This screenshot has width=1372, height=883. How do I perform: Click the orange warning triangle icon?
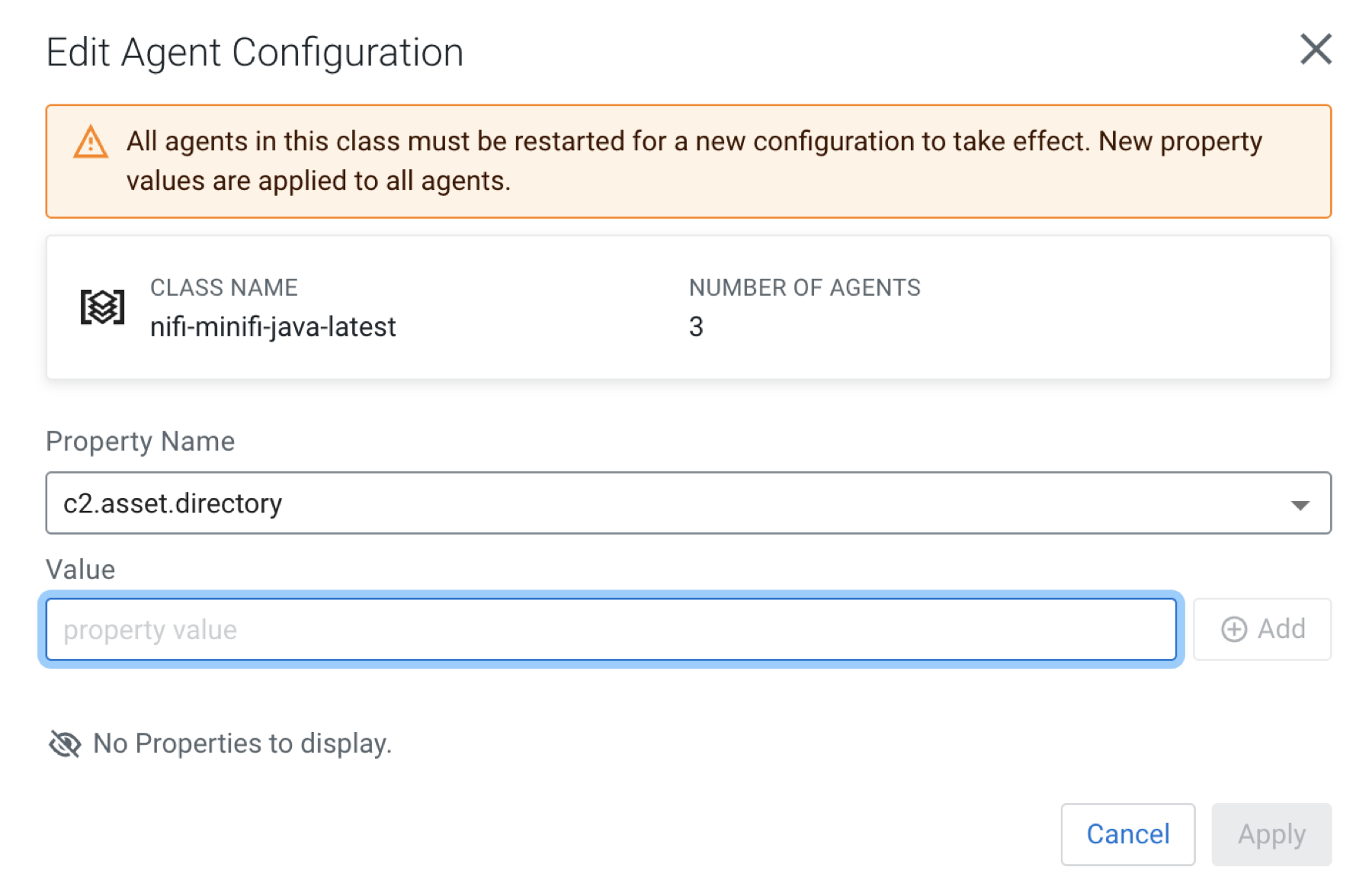point(91,143)
